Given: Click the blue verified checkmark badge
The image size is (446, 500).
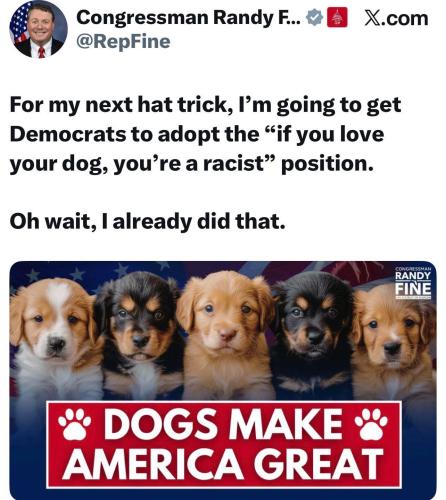Looking at the screenshot, I should (x=315, y=18).
